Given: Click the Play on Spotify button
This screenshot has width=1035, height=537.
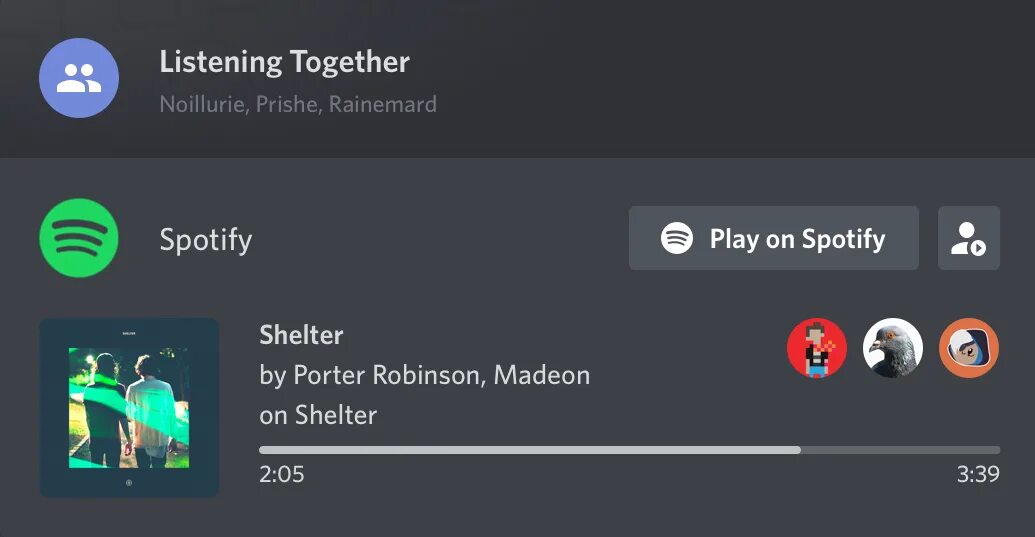Looking at the screenshot, I should [774, 238].
